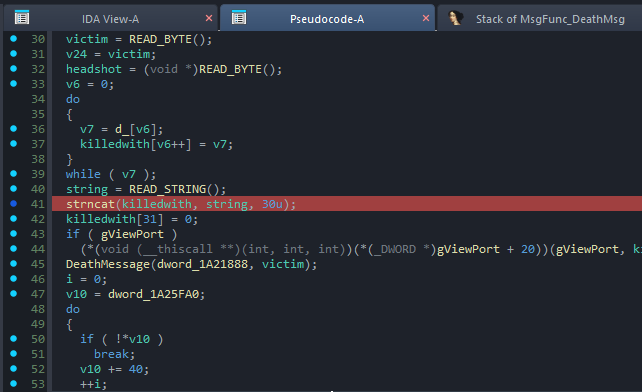The width and height of the screenshot is (642, 392).
Task: Click the IDA View-A tab icon
Action: pyautogui.click(x=22, y=18)
